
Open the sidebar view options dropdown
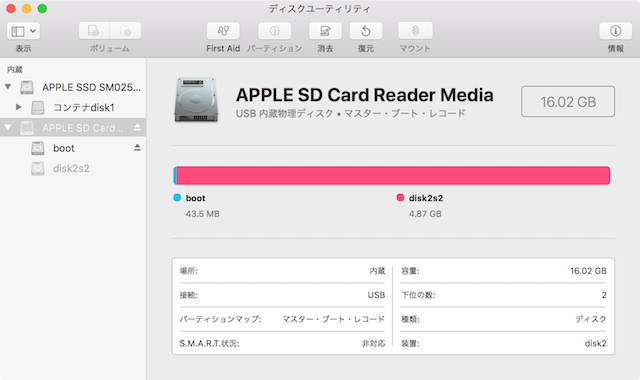[x=23, y=31]
